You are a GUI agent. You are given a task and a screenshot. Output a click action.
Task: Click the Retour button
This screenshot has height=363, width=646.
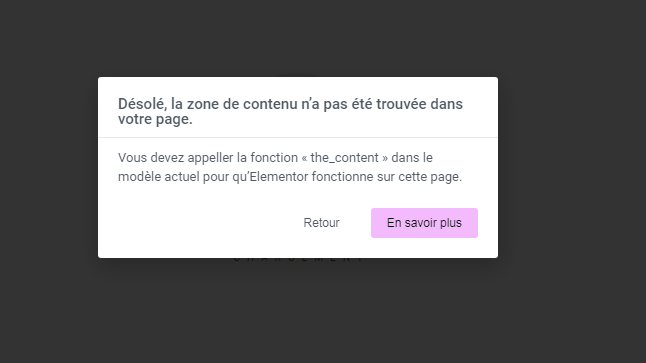[x=321, y=223]
